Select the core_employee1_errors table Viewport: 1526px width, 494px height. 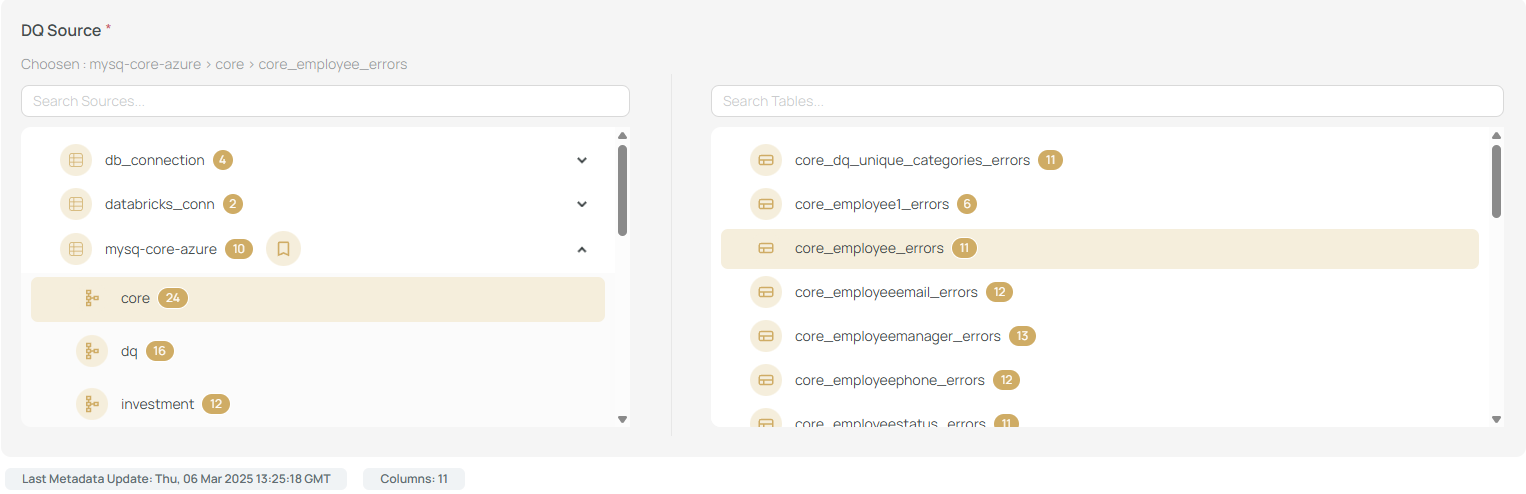[x=871, y=204]
